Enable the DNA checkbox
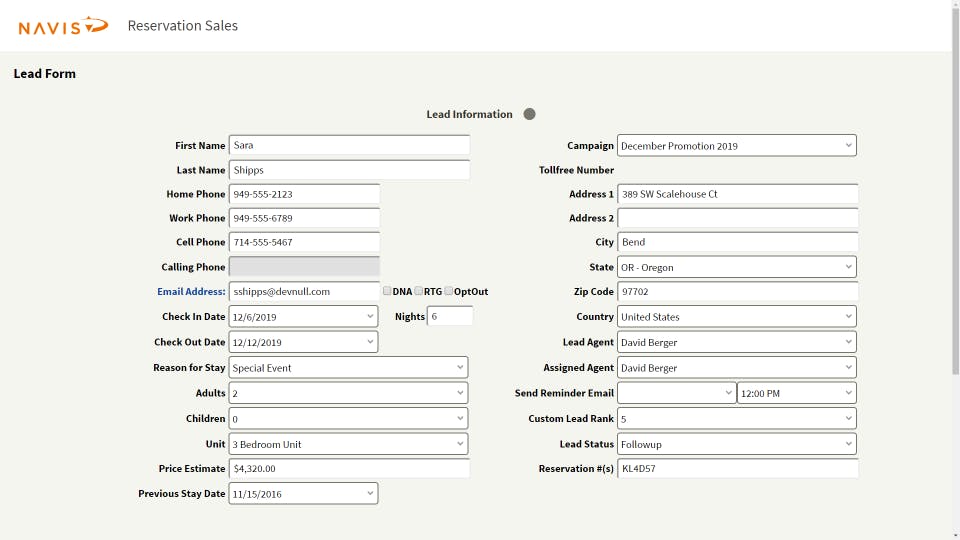The height and width of the screenshot is (540, 960). point(388,291)
